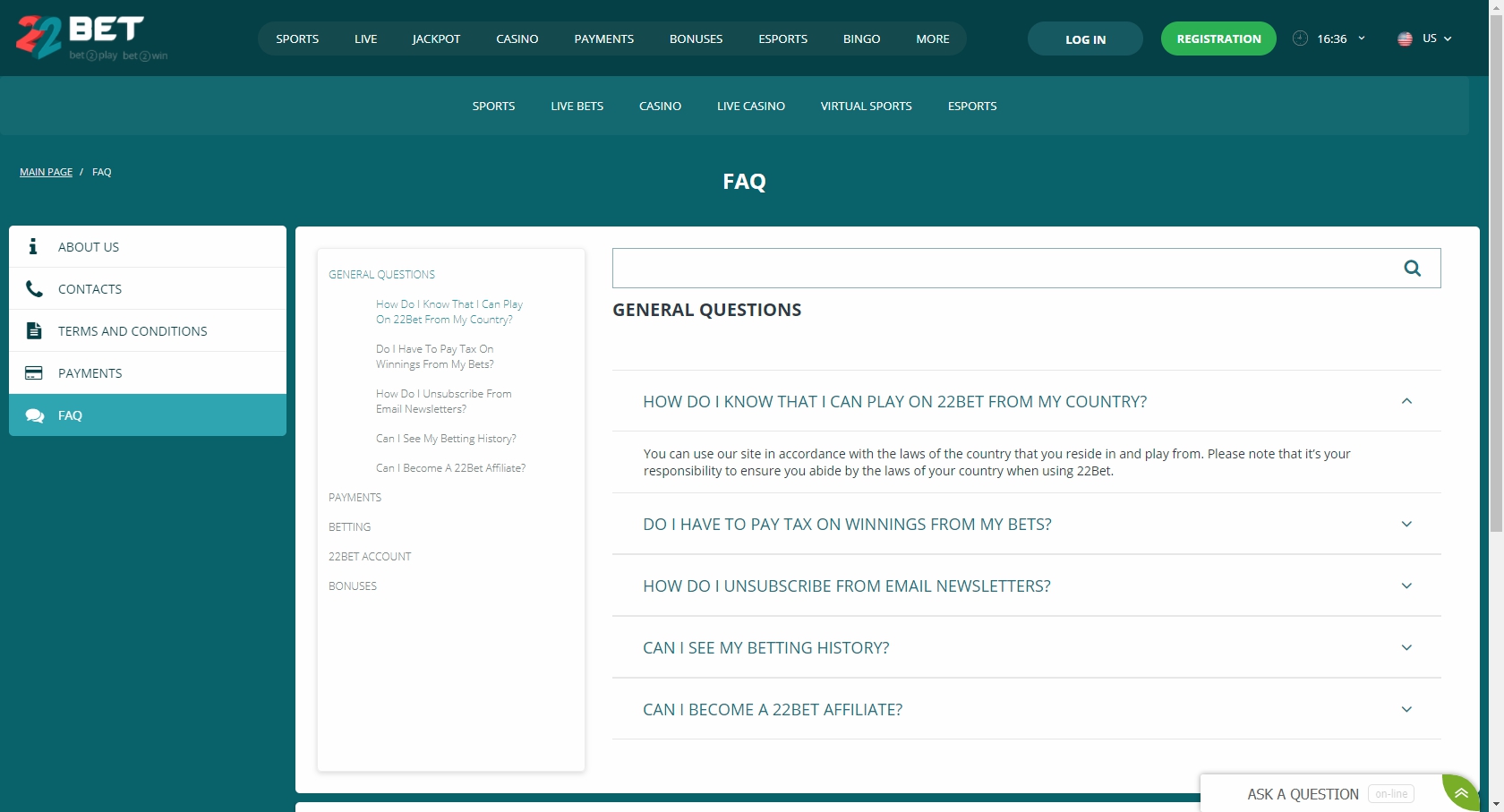Select LIVE BETS in secondary navigation
The image size is (1504, 812).
pyautogui.click(x=577, y=106)
